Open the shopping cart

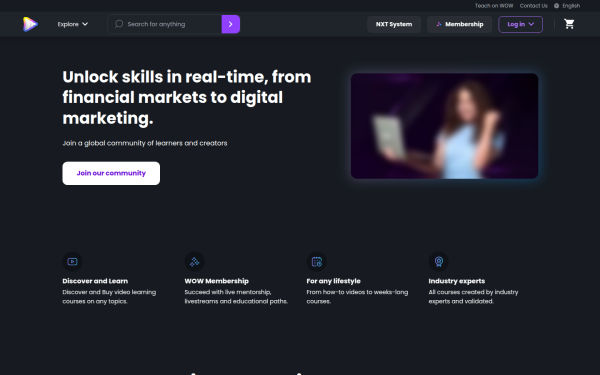point(569,24)
